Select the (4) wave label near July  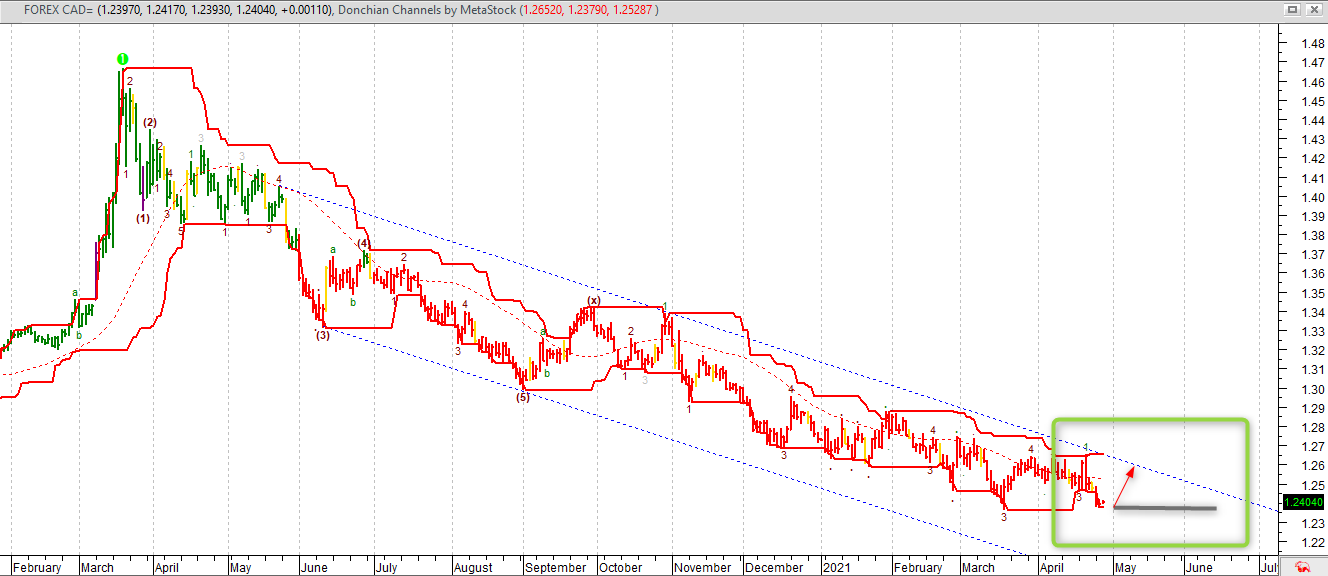pos(363,243)
